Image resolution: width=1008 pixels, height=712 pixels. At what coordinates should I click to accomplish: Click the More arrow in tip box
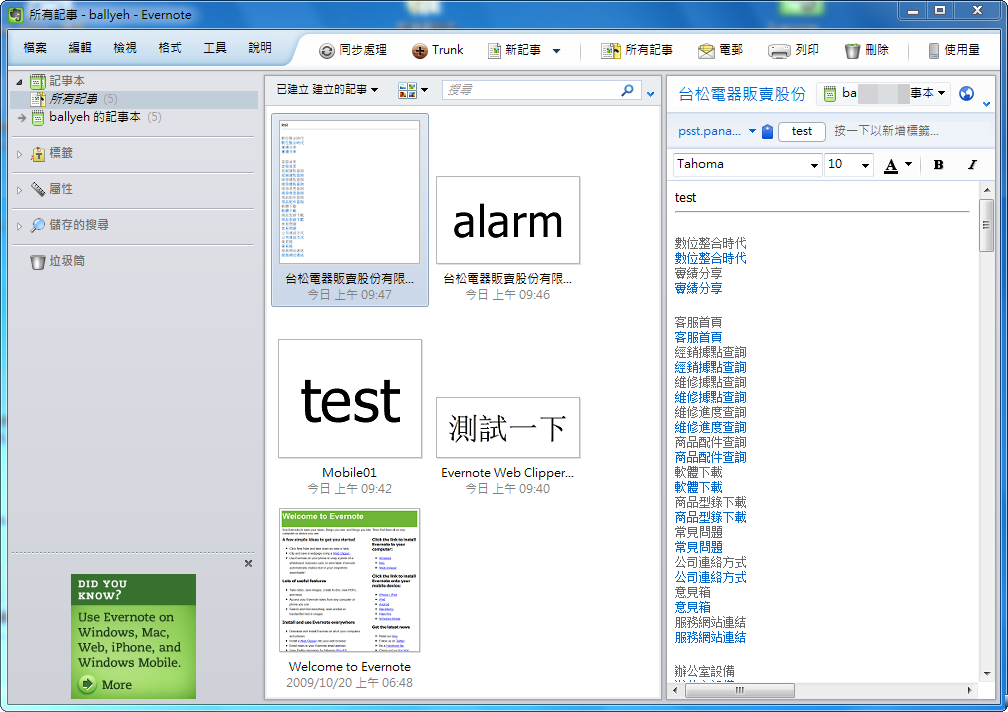pos(87,684)
